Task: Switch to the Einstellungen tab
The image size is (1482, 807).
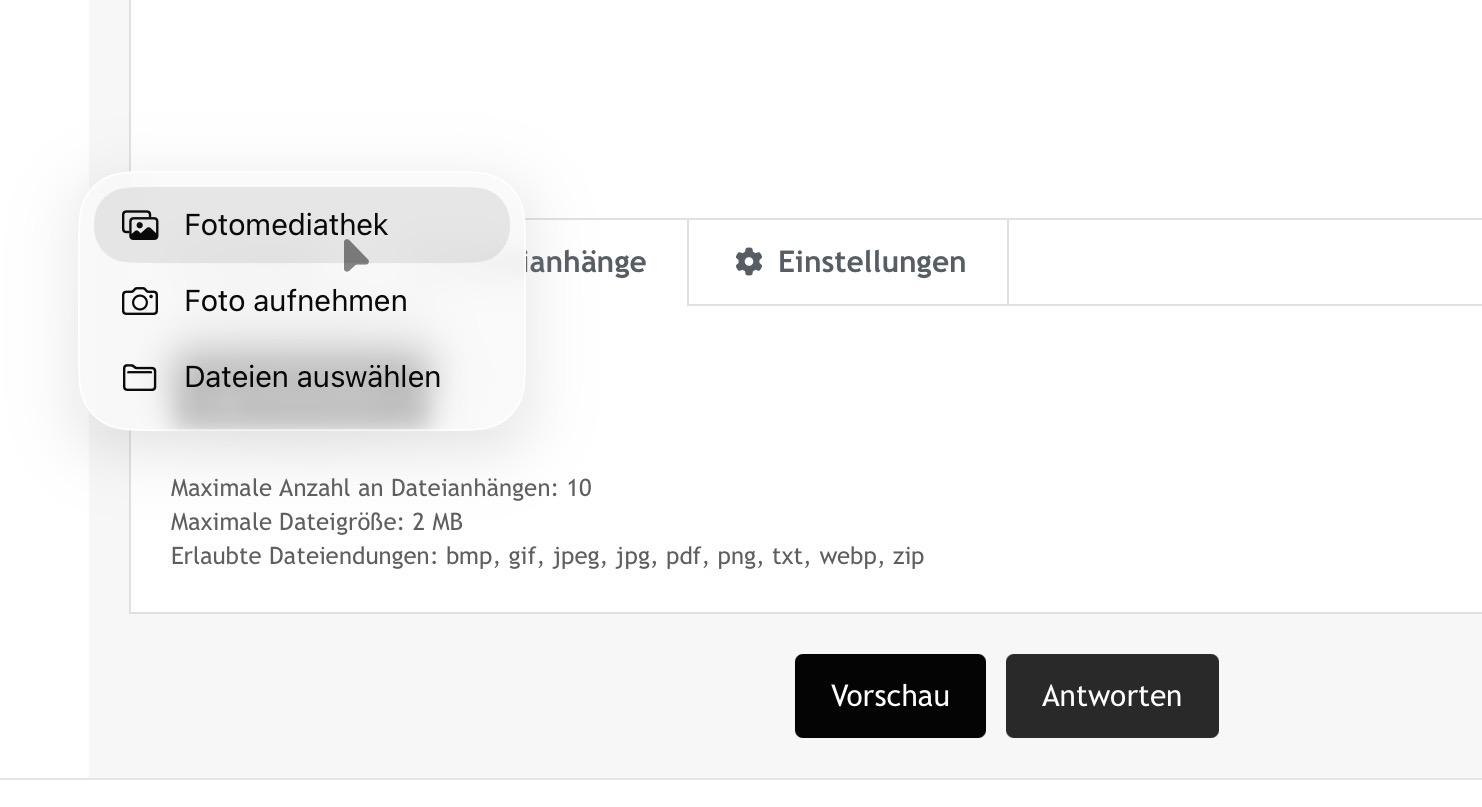Action: point(848,262)
